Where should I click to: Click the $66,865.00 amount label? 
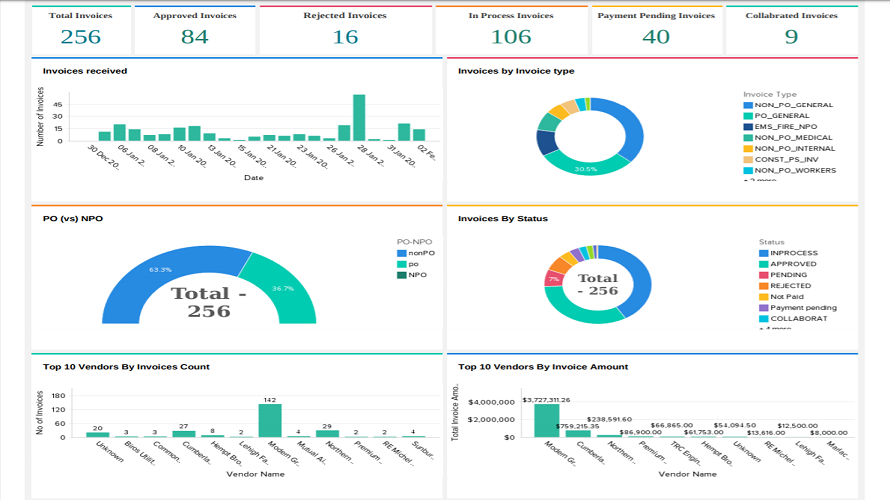coord(671,425)
